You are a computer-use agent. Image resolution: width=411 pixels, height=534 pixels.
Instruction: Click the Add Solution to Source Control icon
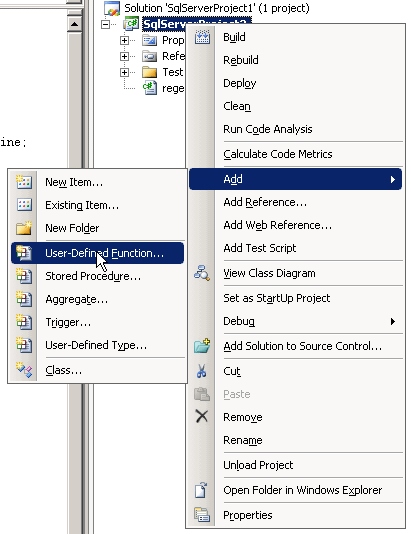pos(202,346)
